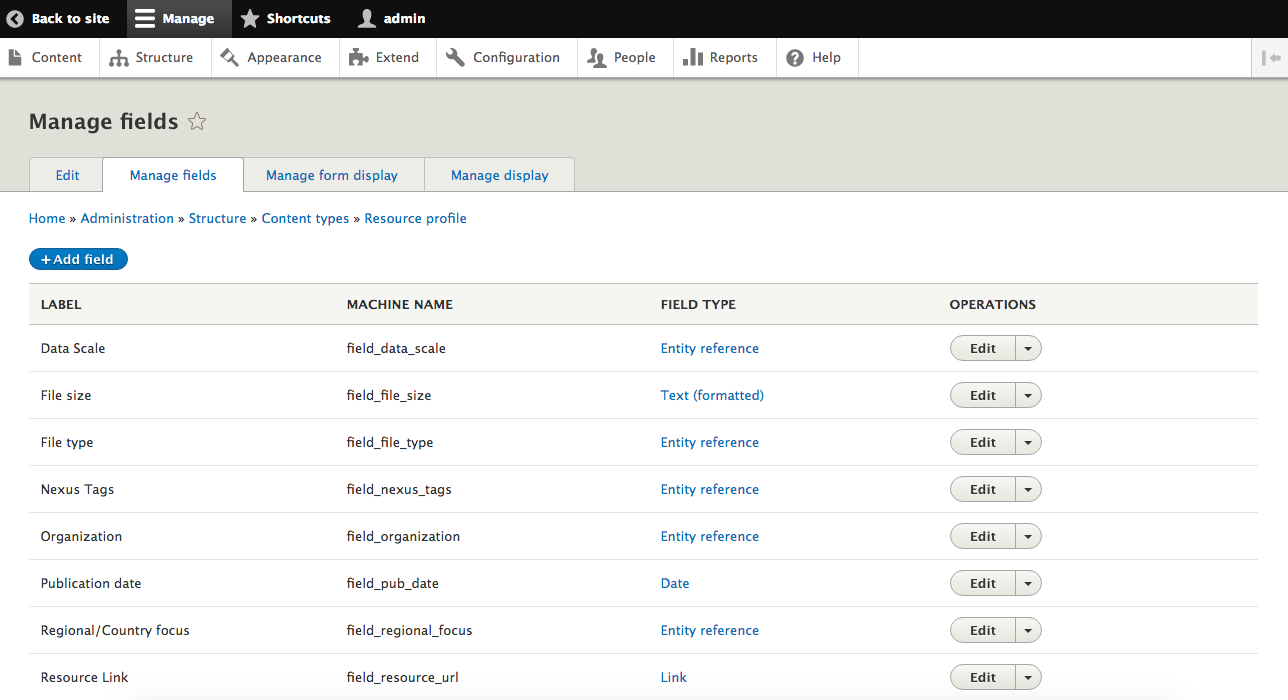The width and height of the screenshot is (1288, 700).
Task: Open the Reports menu
Action: [720, 58]
